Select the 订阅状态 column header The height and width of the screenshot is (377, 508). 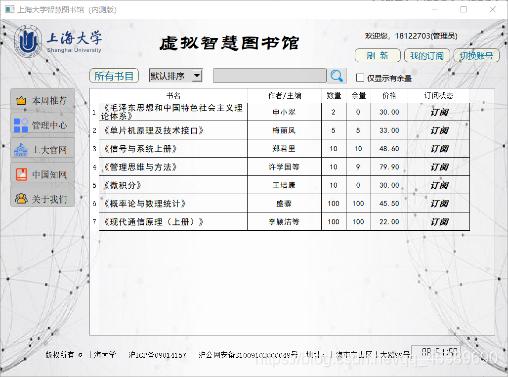[439, 96]
